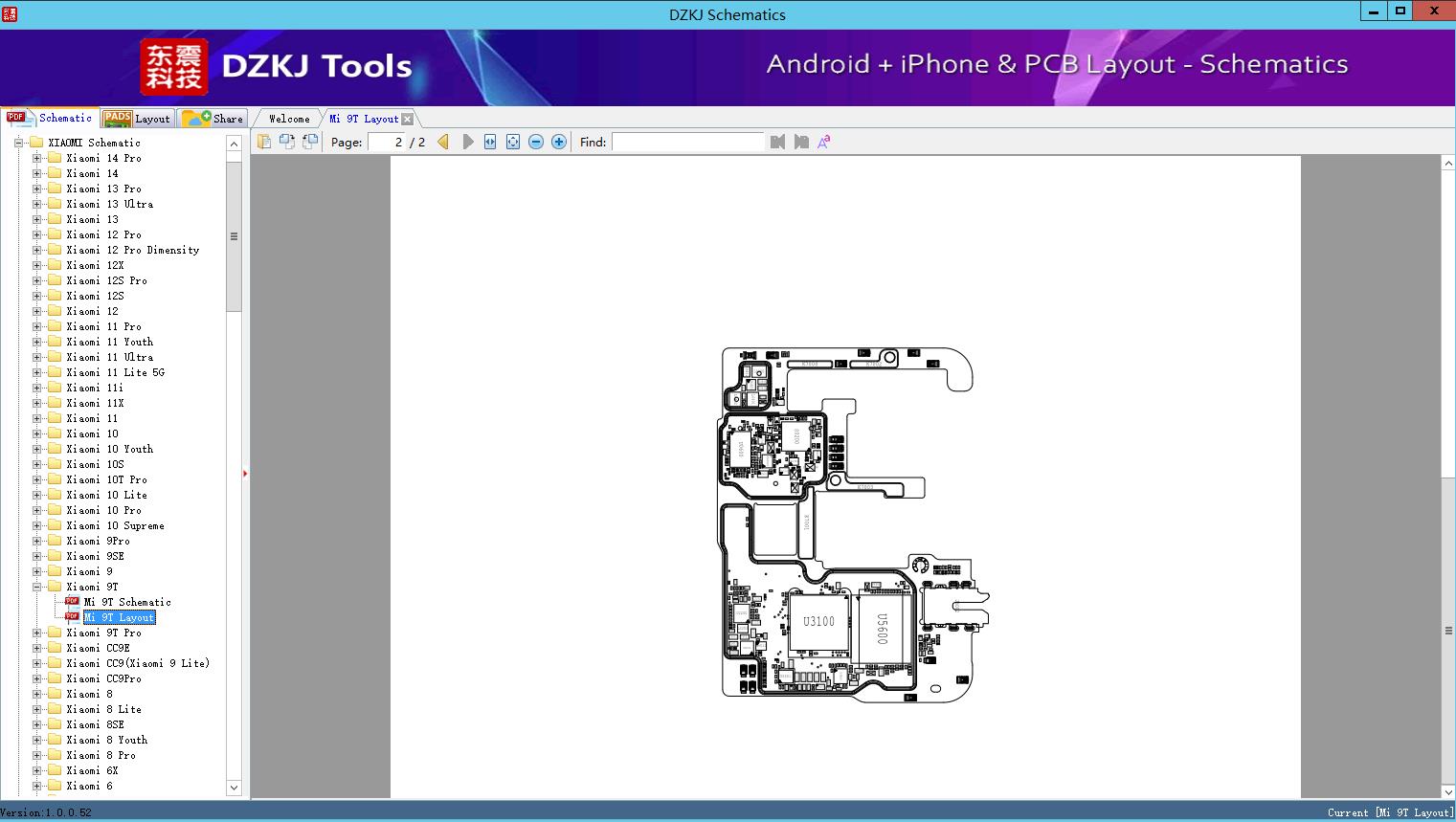Go to the previous page
1456x822 pixels.
pyautogui.click(x=443, y=142)
